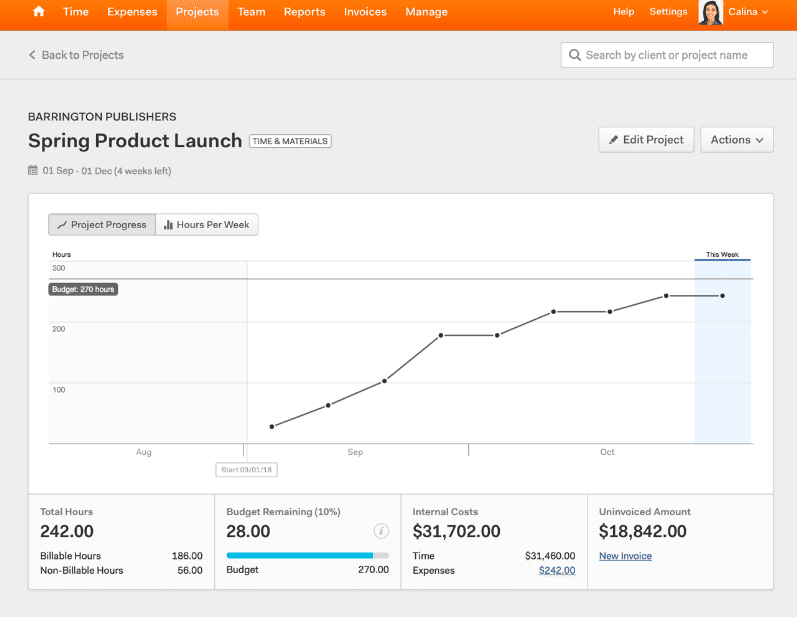Image resolution: width=797 pixels, height=617 pixels.
Task: Switch chart to Hours Per Week view
Action: click(207, 225)
